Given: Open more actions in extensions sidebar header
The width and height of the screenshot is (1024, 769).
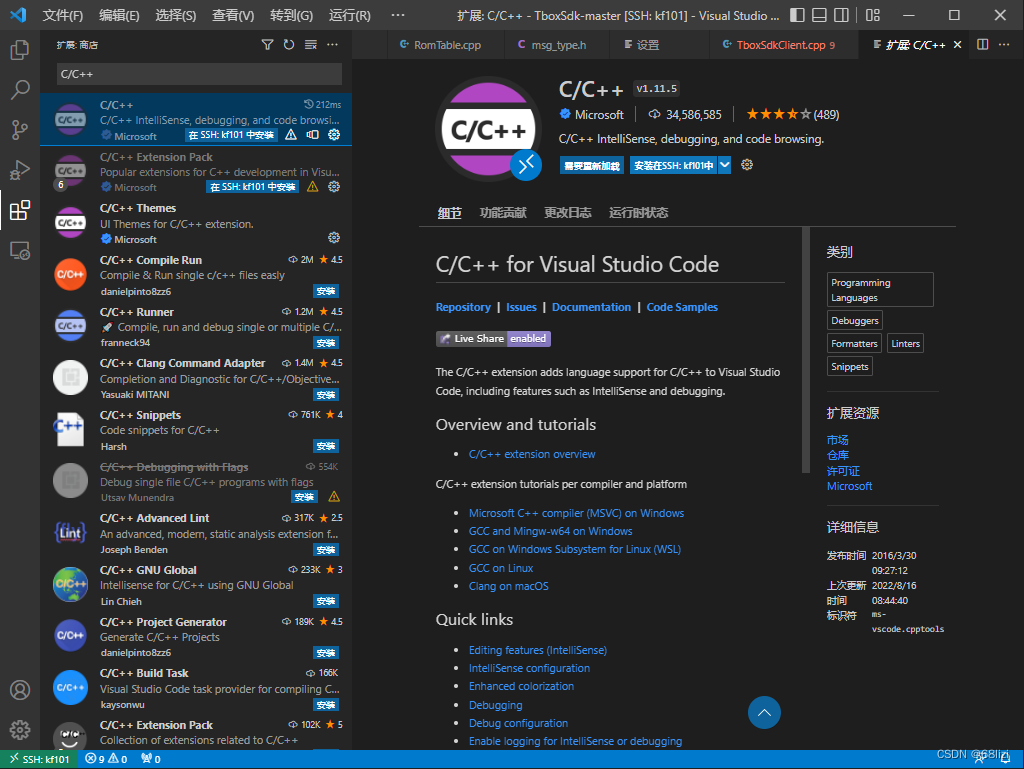Looking at the screenshot, I should 332,44.
